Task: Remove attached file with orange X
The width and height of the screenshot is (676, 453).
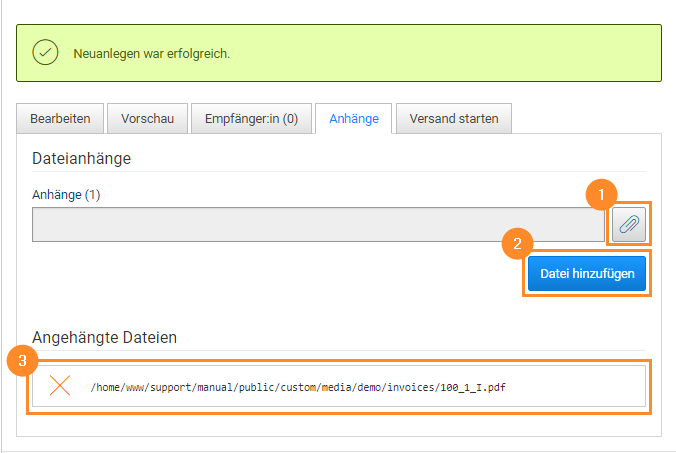Action: tap(60, 386)
